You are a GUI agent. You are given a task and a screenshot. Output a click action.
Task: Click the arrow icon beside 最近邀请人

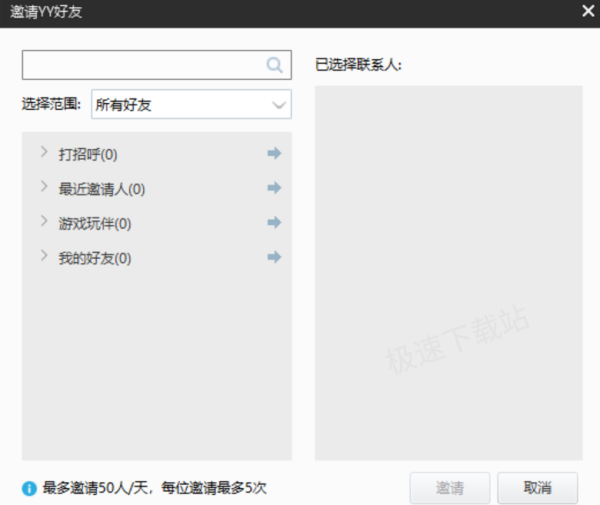(274, 188)
